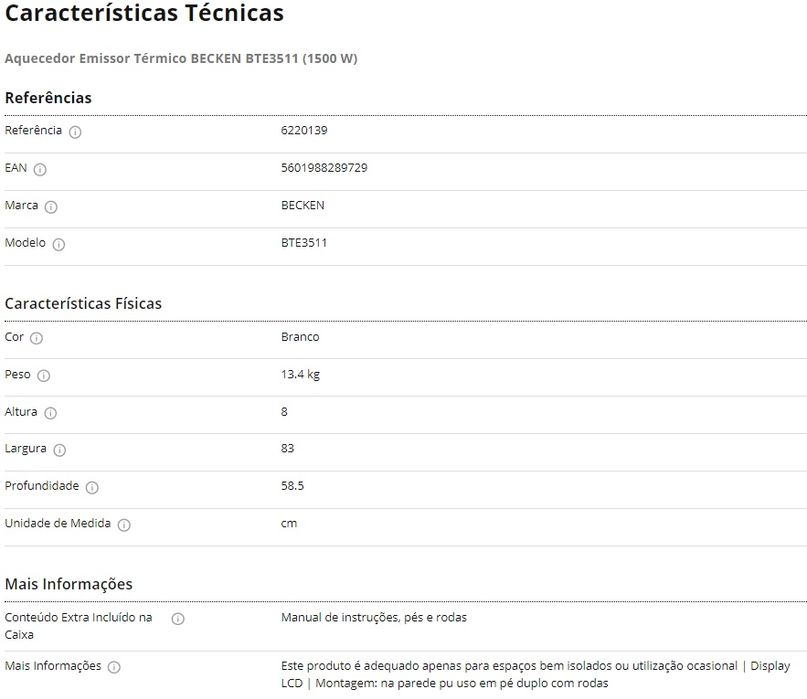Viewport: 807px width, 699px height.
Task: Show info tooltip for Modelo
Action: [58, 244]
